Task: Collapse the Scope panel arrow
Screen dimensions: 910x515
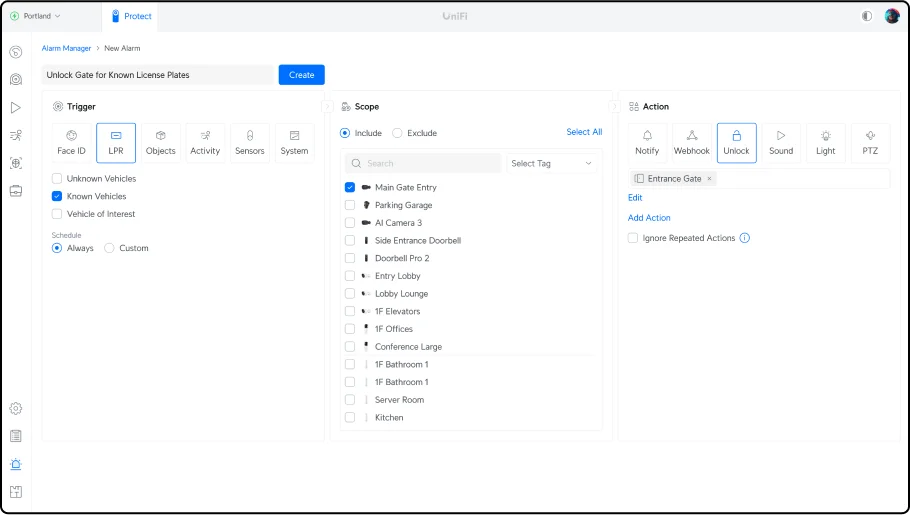Action: [615, 107]
